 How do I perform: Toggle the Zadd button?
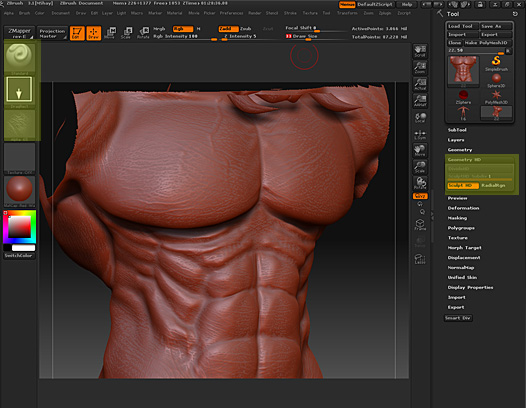click(228, 29)
